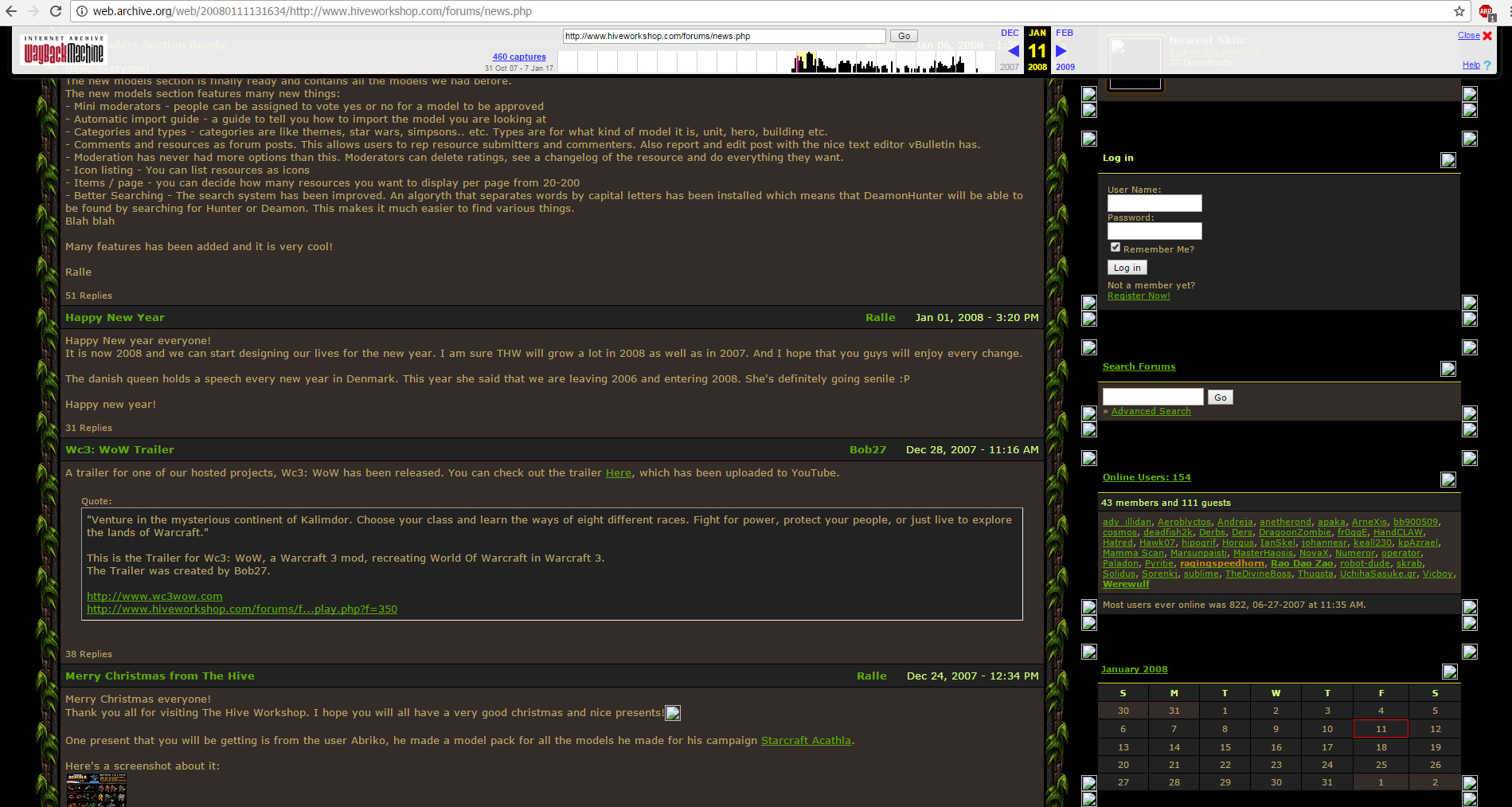Open user ragingspeedhorn's profile
The image size is (1512, 807).
1221,563
